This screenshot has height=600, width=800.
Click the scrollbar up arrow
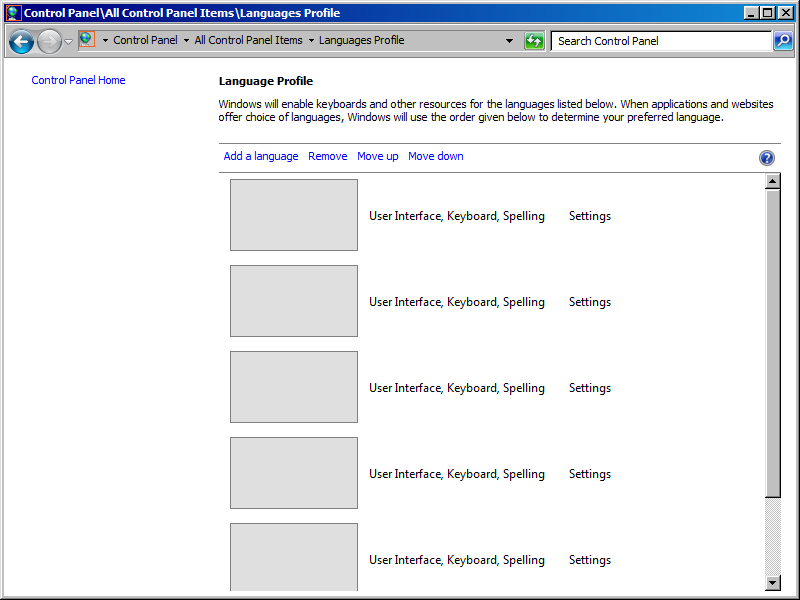(x=772, y=181)
